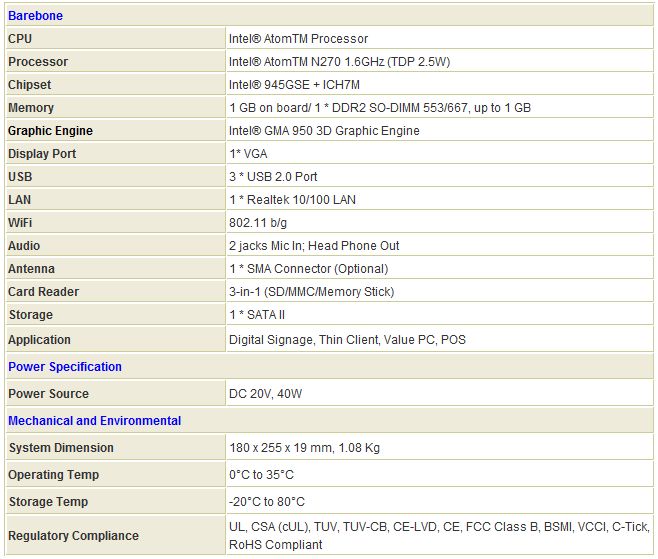
Task: Click the Barebone section heading
Action: coord(38,16)
